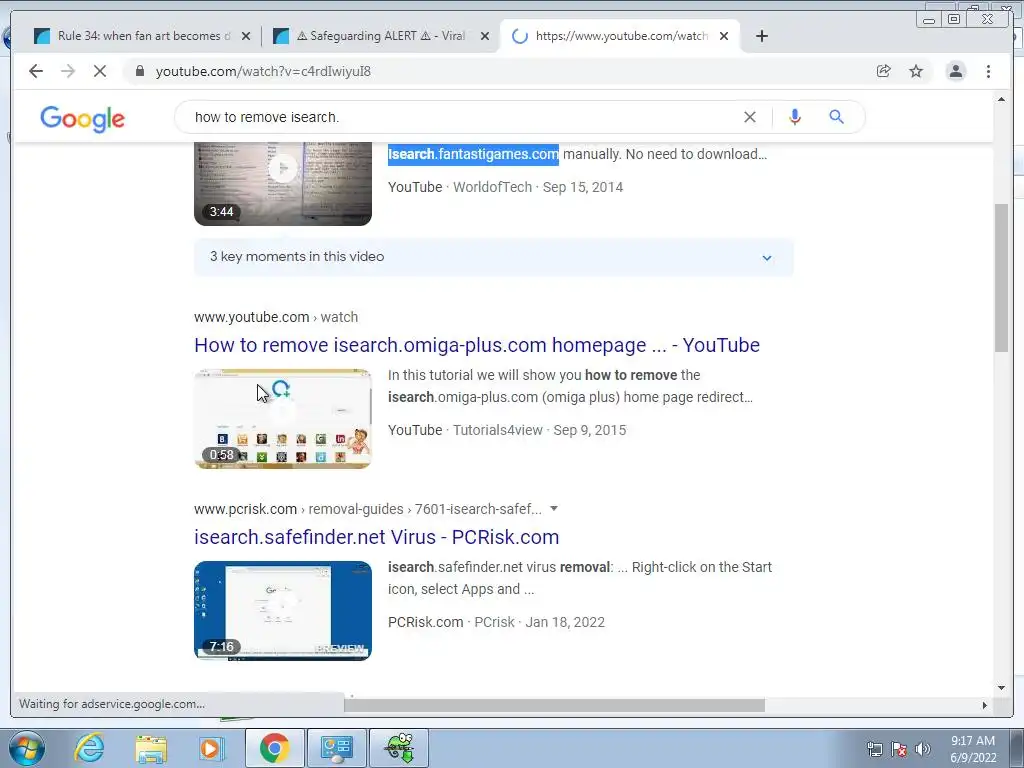
Task: Expand 3 key moments in this video
Action: point(494,257)
